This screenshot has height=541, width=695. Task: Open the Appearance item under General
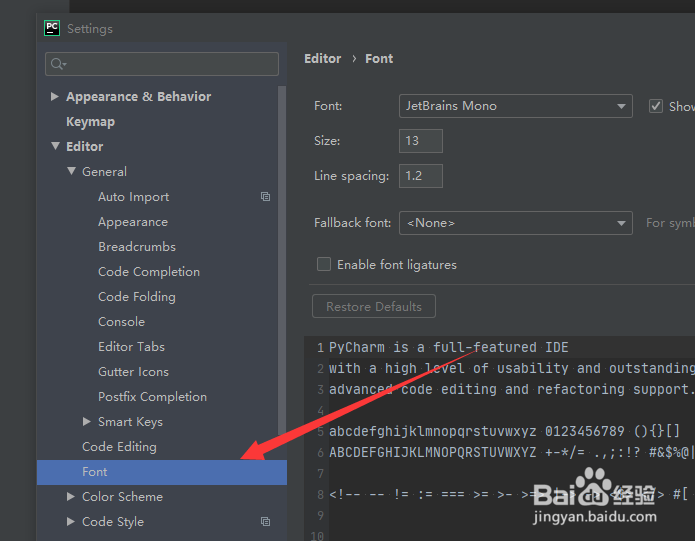(133, 222)
